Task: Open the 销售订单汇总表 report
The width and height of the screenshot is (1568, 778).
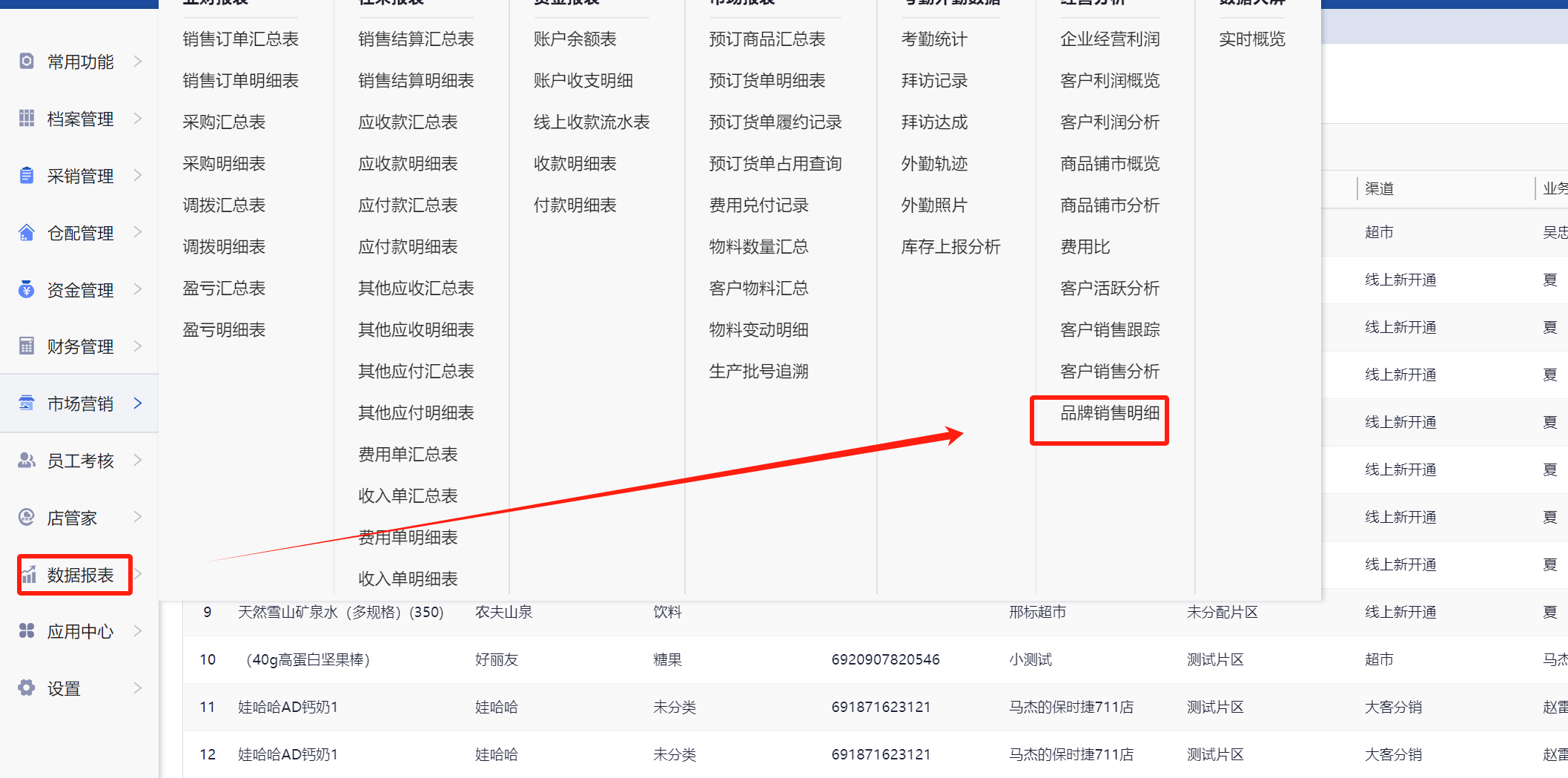Action: [x=240, y=39]
